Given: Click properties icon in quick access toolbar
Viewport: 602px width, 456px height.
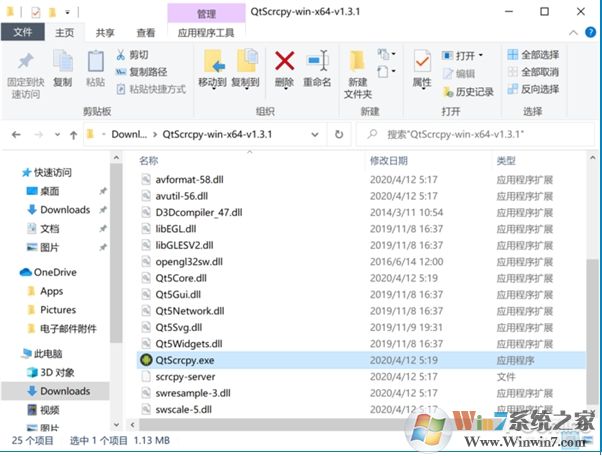Looking at the screenshot, I should click(35, 13).
